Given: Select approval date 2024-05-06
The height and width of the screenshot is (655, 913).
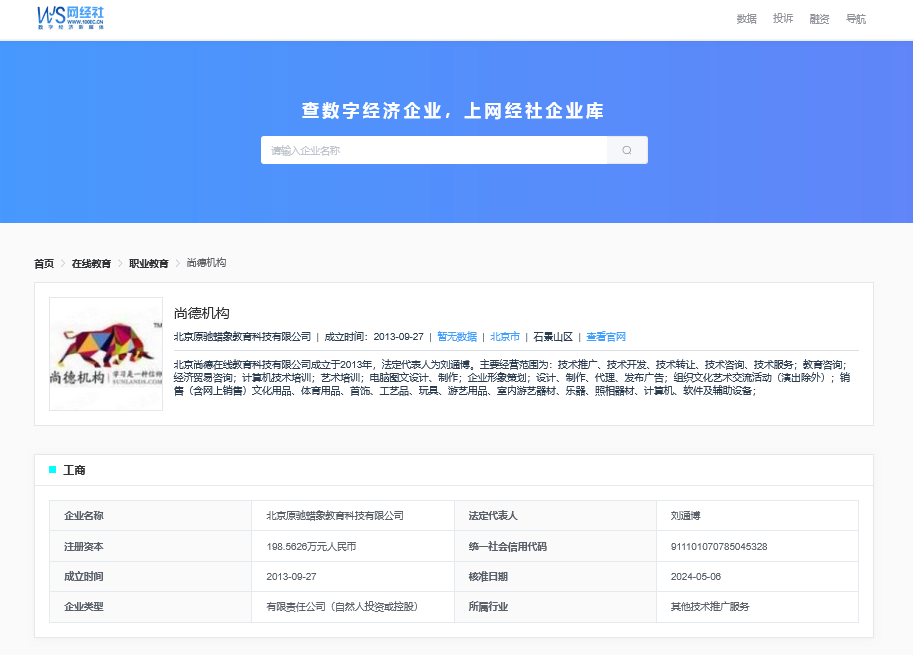Looking at the screenshot, I should 758,576.
